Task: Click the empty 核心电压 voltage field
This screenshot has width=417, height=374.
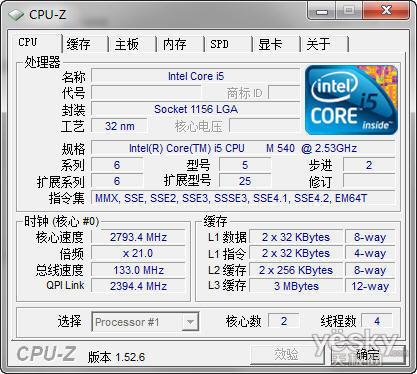Action: point(265,126)
